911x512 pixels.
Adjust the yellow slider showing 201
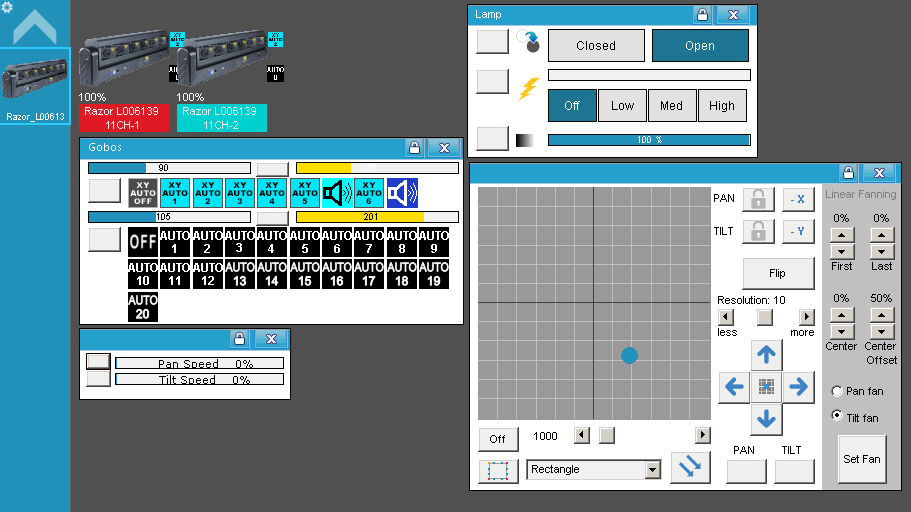pos(377,217)
